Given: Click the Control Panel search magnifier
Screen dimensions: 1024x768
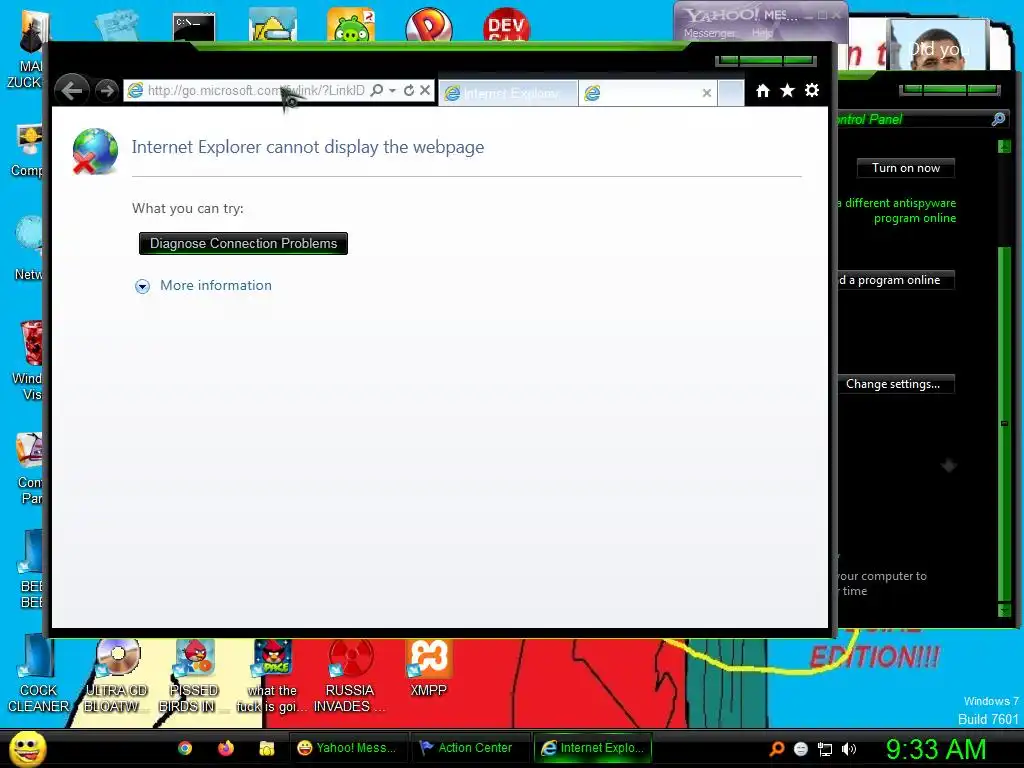Looking at the screenshot, I should coord(999,119).
